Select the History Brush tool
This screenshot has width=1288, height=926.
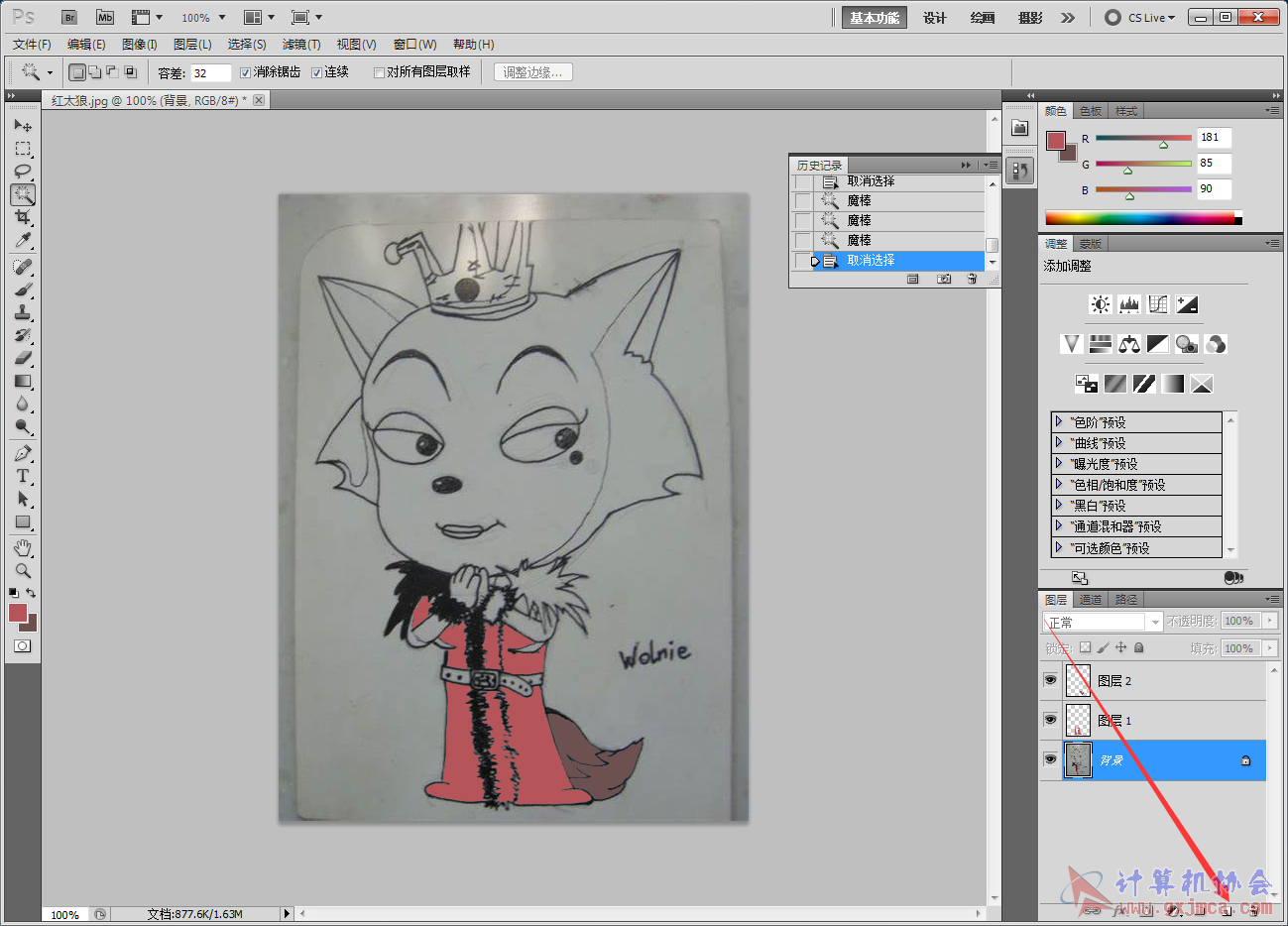[x=23, y=335]
